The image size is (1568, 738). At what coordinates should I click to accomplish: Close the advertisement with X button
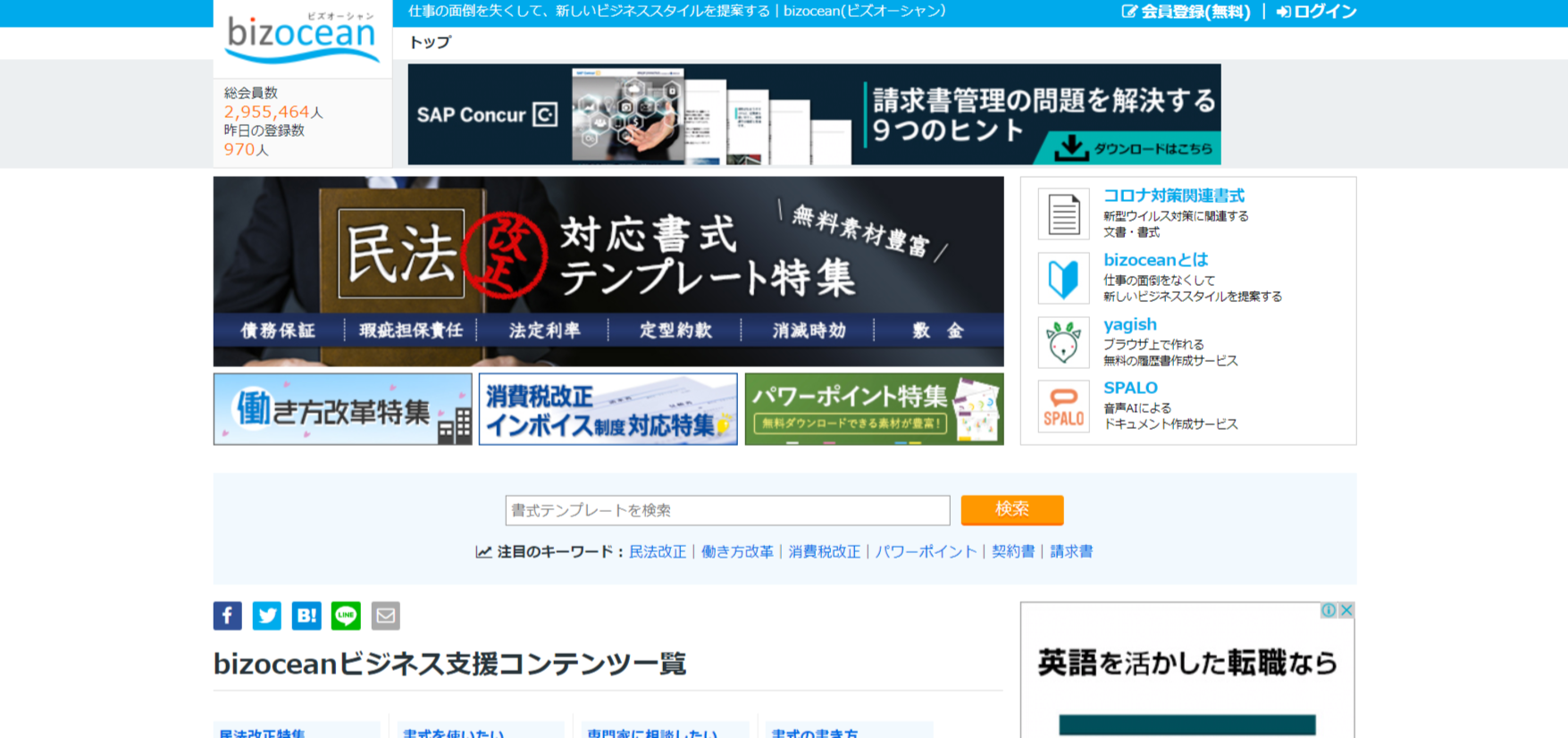coord(1346,610)
